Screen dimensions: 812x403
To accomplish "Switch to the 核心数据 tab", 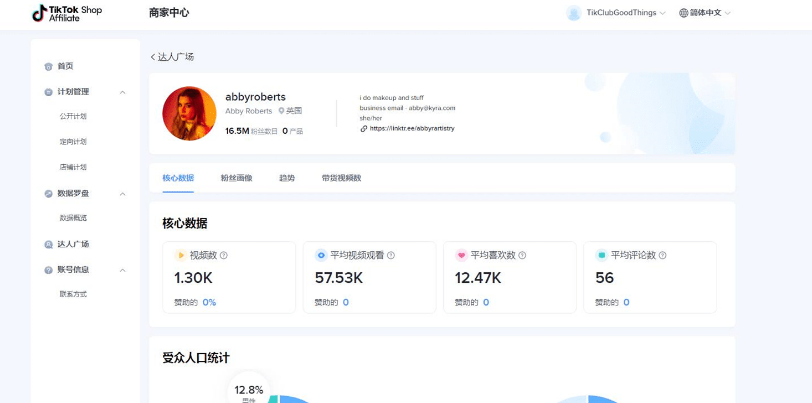I will tap(178, 178).
